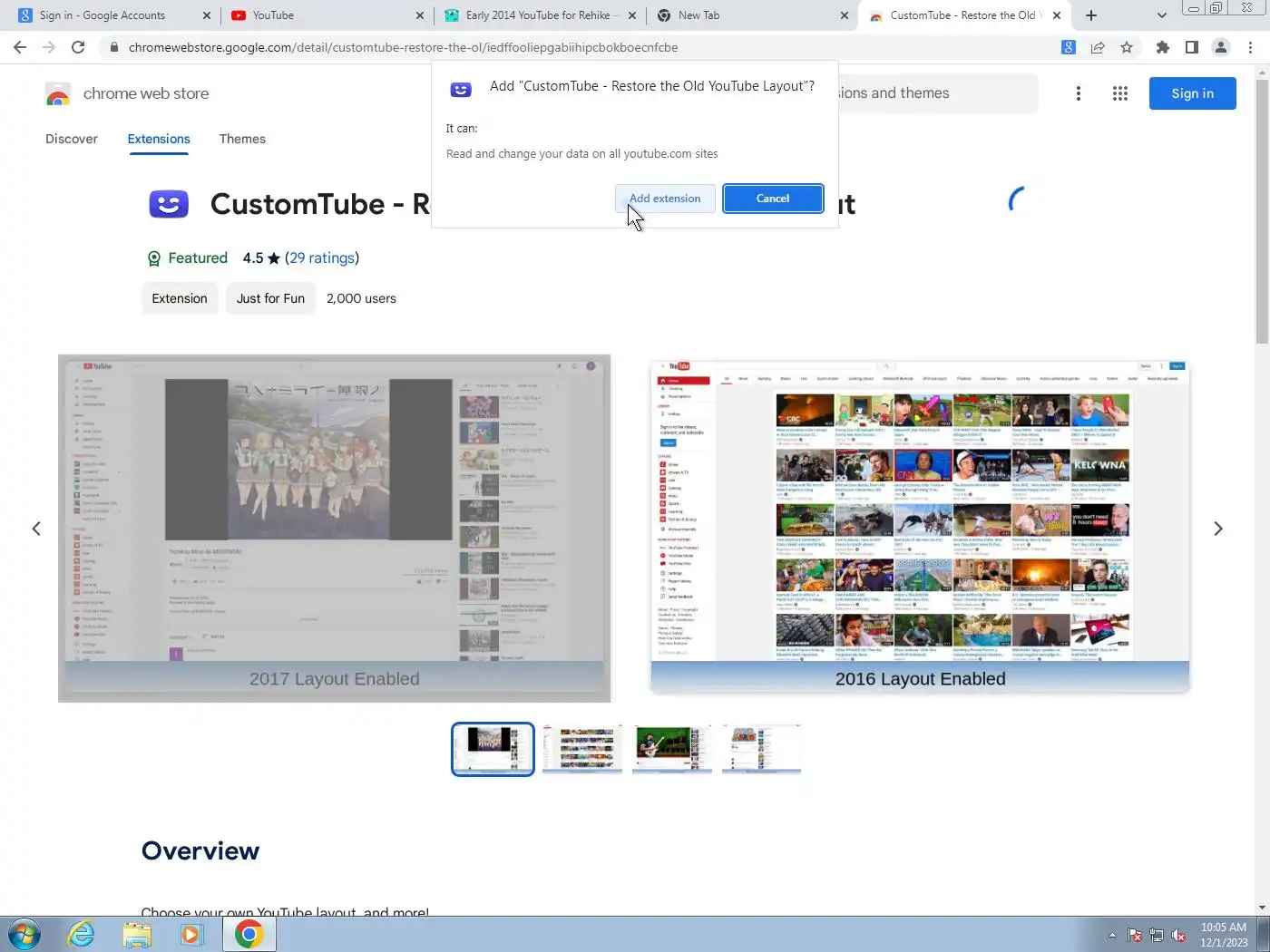
Task: Show previous screenshot with left arrow
Action: pos(36,529)
